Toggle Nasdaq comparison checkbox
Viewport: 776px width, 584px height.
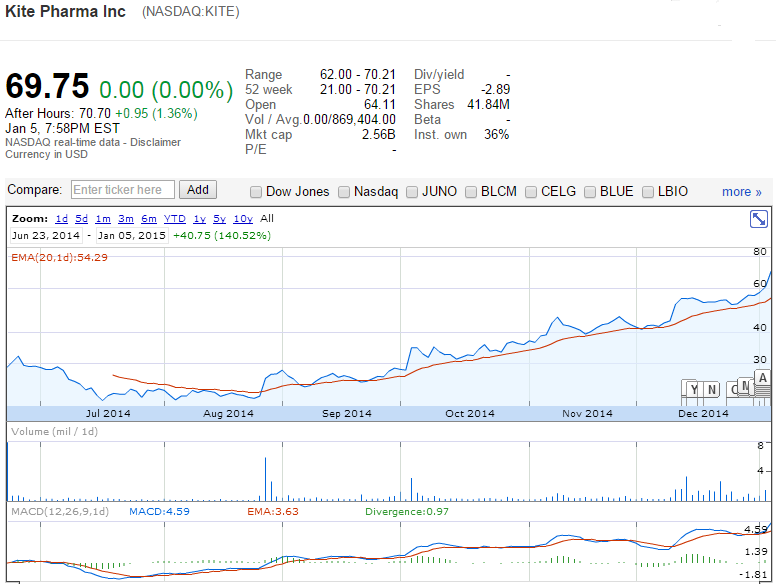(344, 192)
